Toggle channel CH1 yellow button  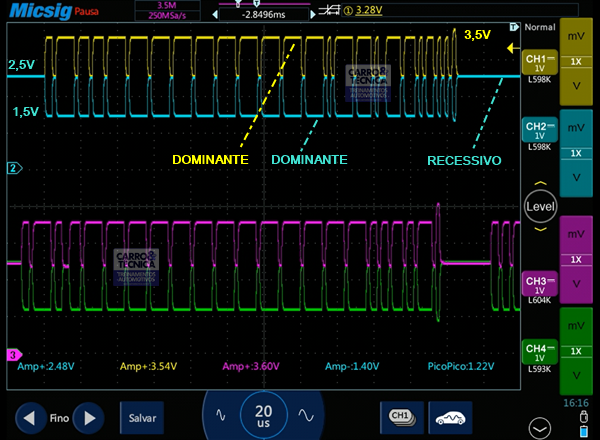coord(539,63)
